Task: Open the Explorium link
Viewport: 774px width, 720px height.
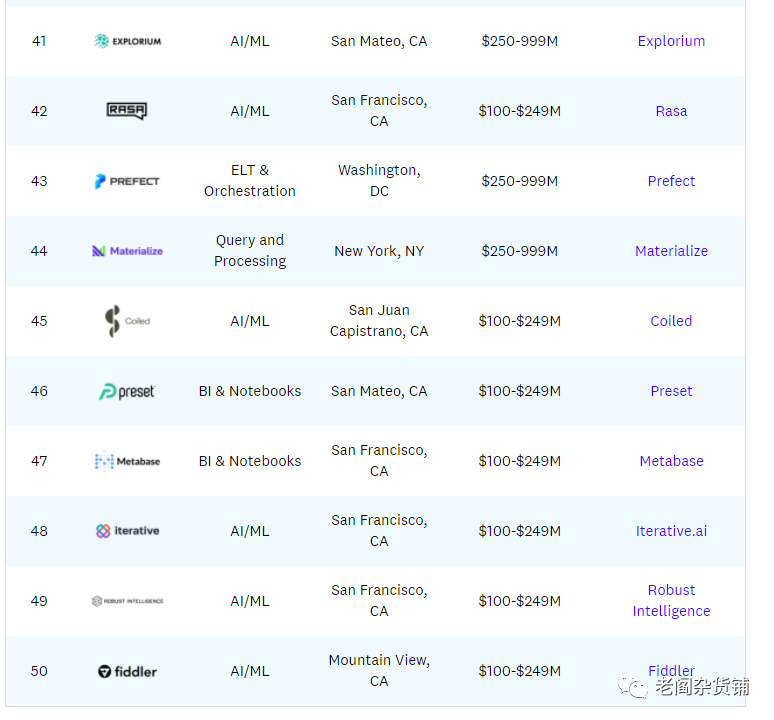Action: point(671,41)
